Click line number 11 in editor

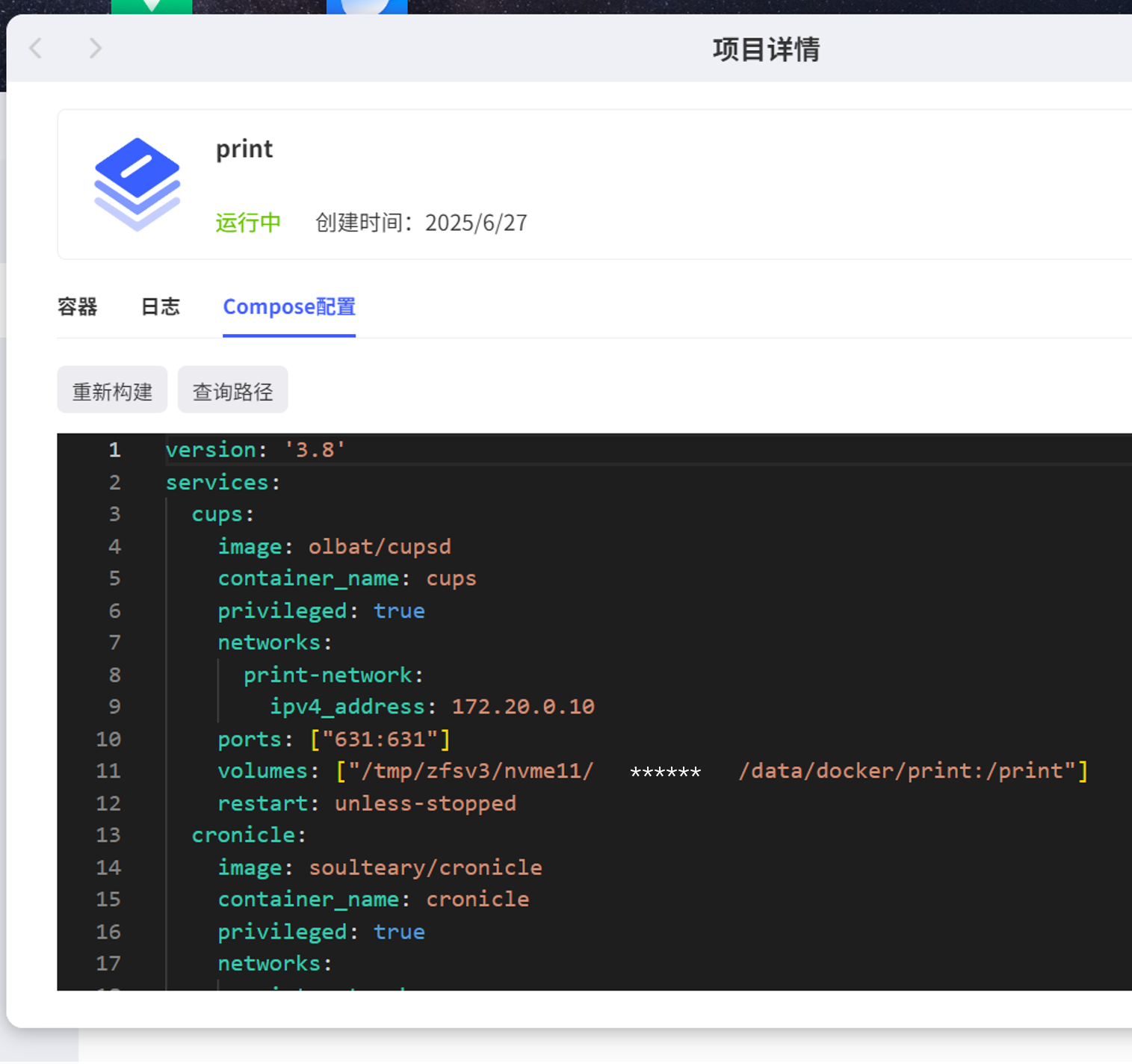pos(108,771)
